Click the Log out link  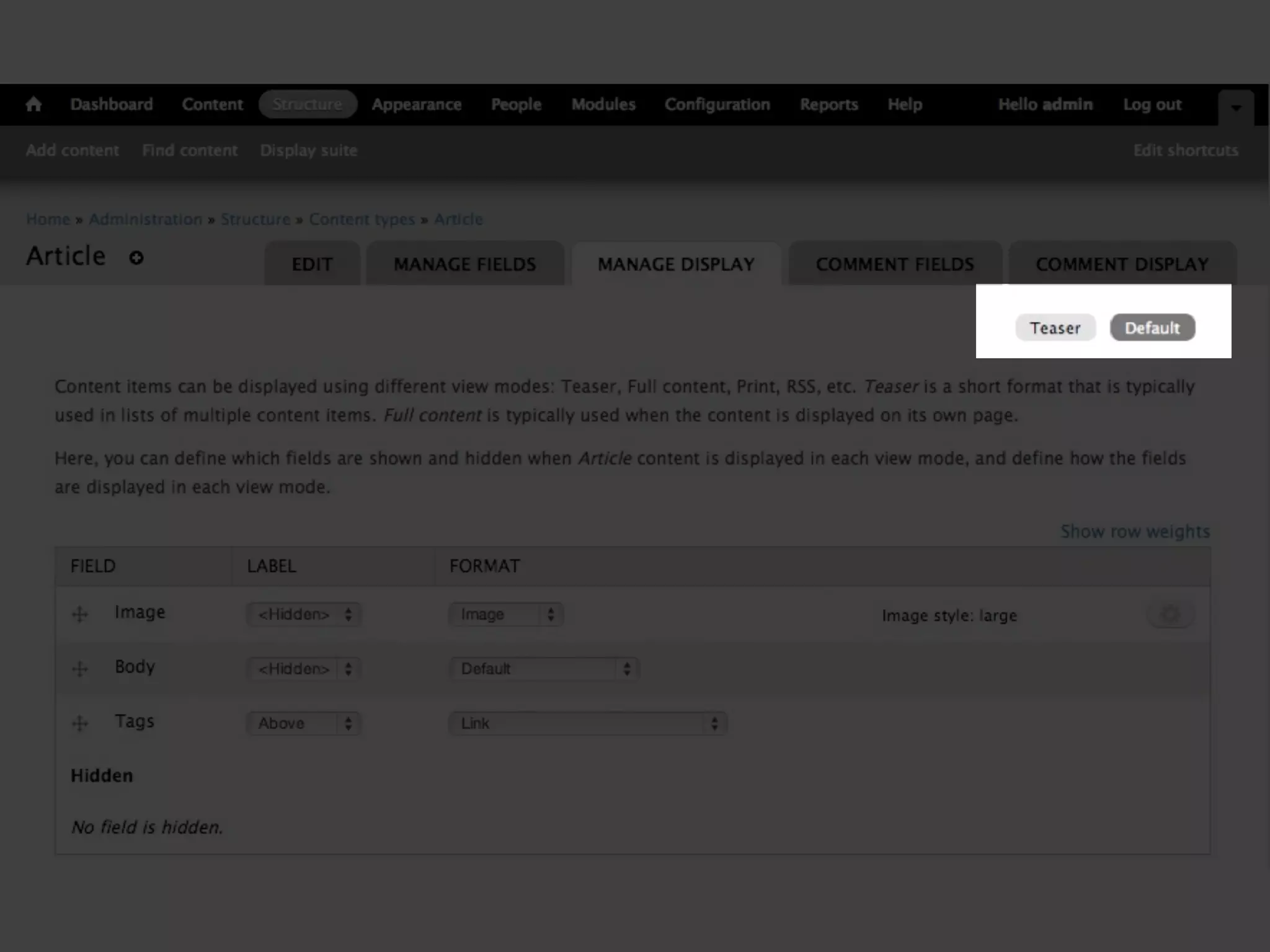click(x=1152, y=104)
